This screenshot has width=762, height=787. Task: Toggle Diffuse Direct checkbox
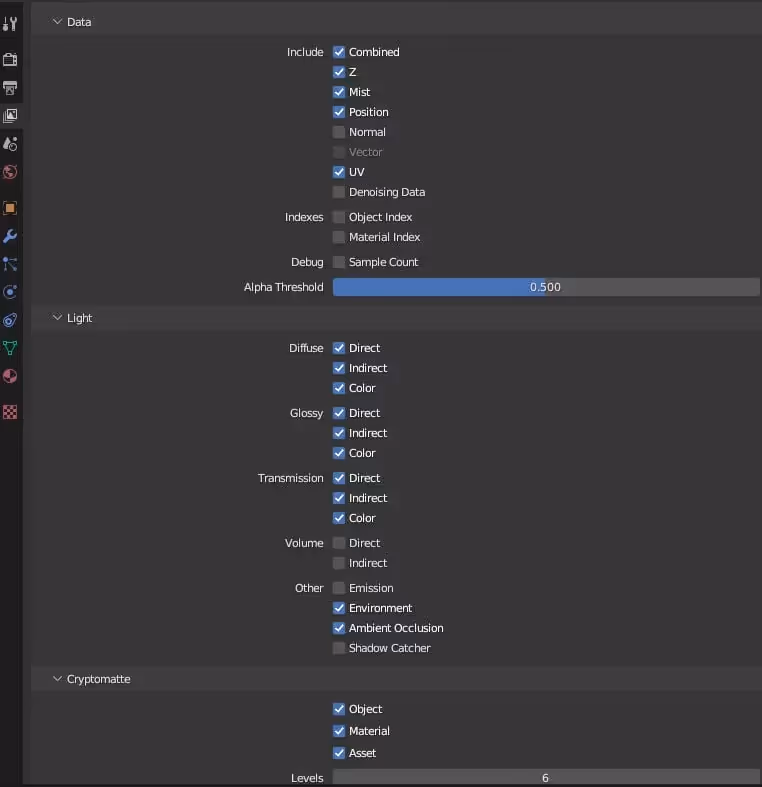[339, 348]
